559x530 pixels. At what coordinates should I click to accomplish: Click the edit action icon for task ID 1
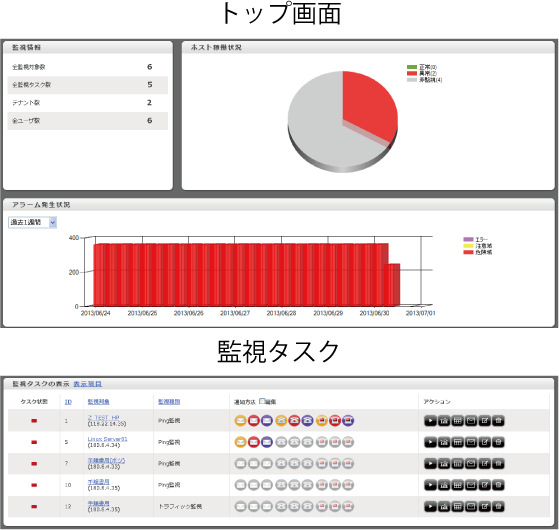484,421
